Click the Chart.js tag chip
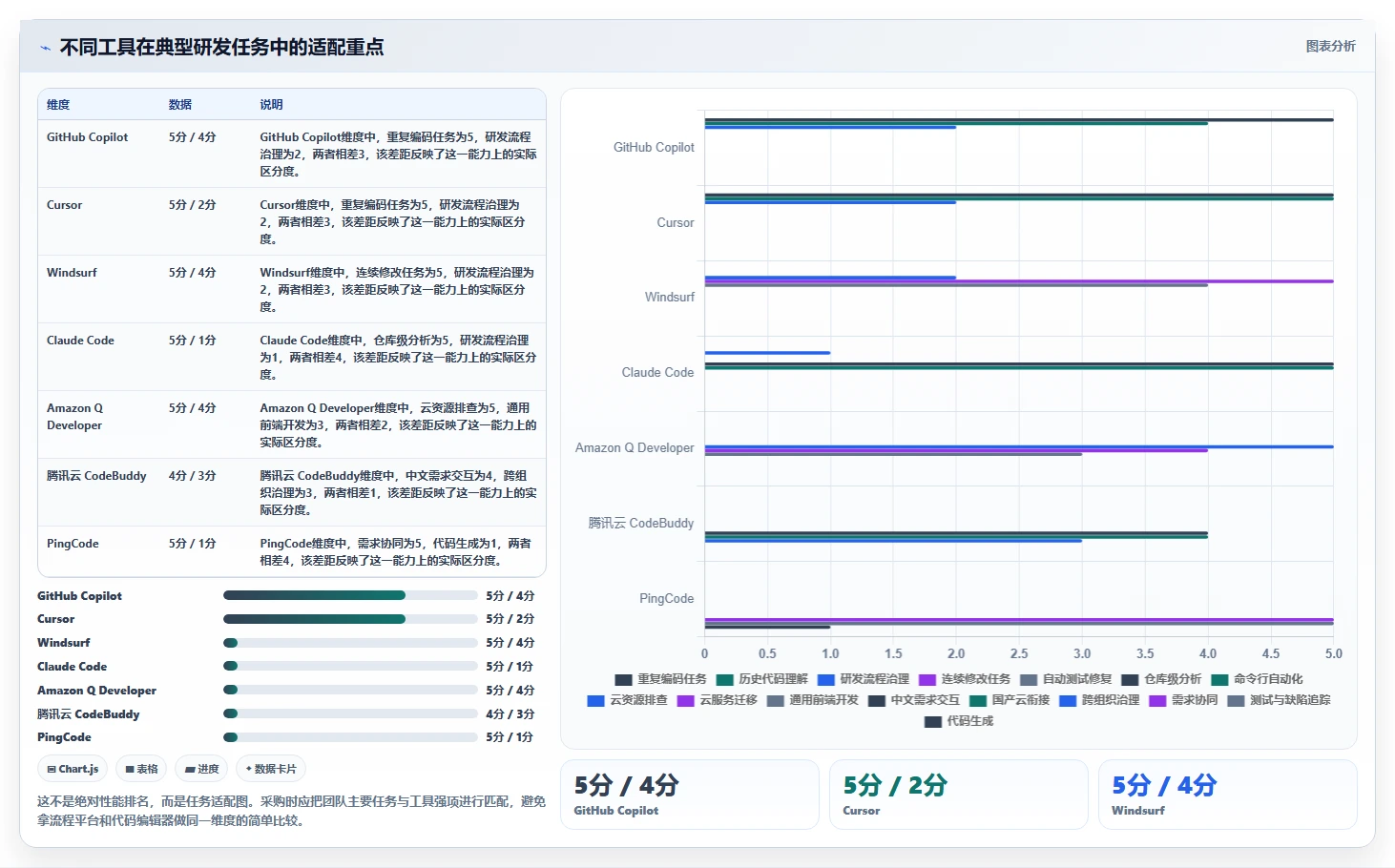 pyautogui.click(x=73, y=769)
